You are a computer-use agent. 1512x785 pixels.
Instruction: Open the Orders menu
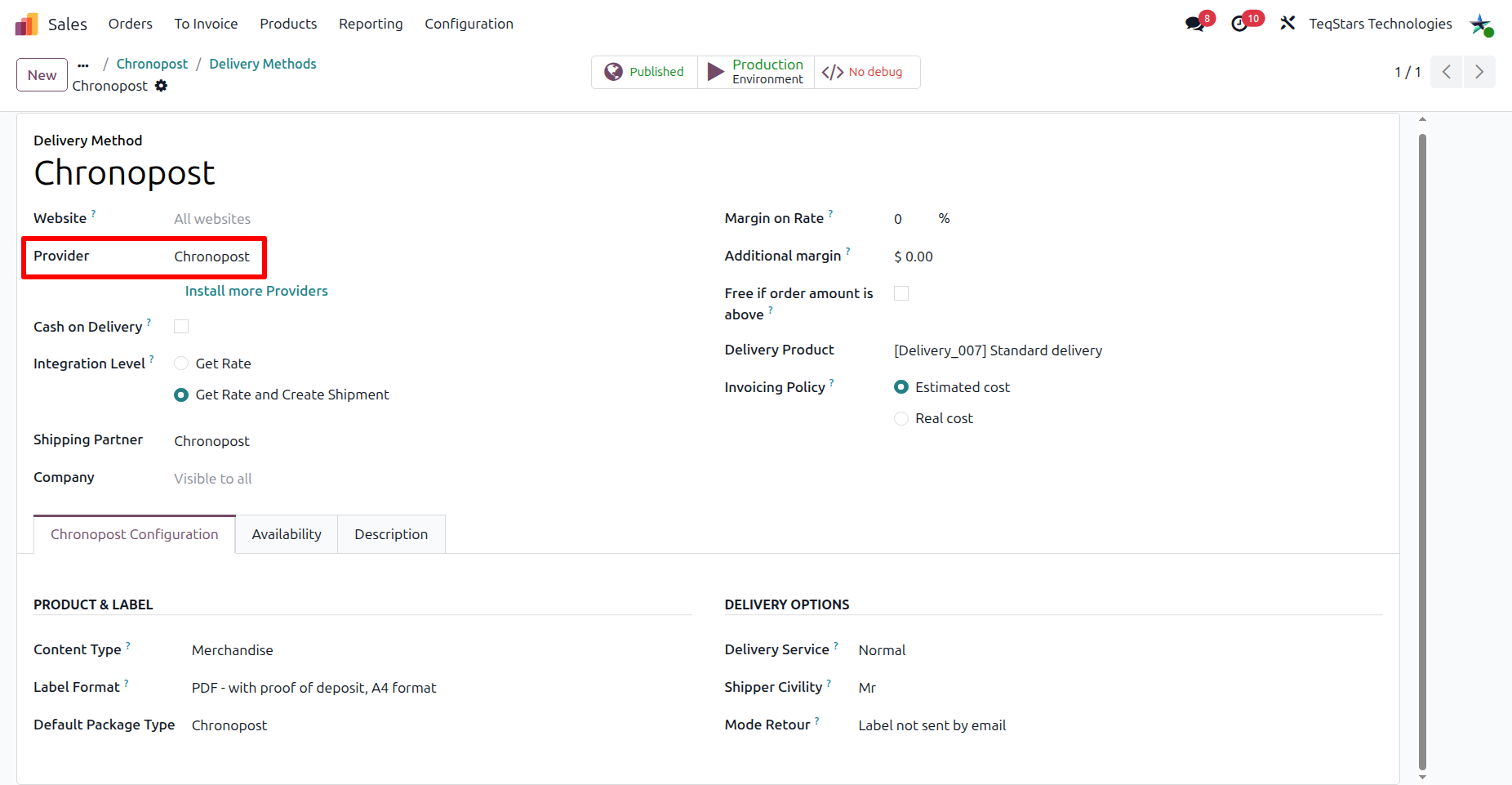[131, 24]
